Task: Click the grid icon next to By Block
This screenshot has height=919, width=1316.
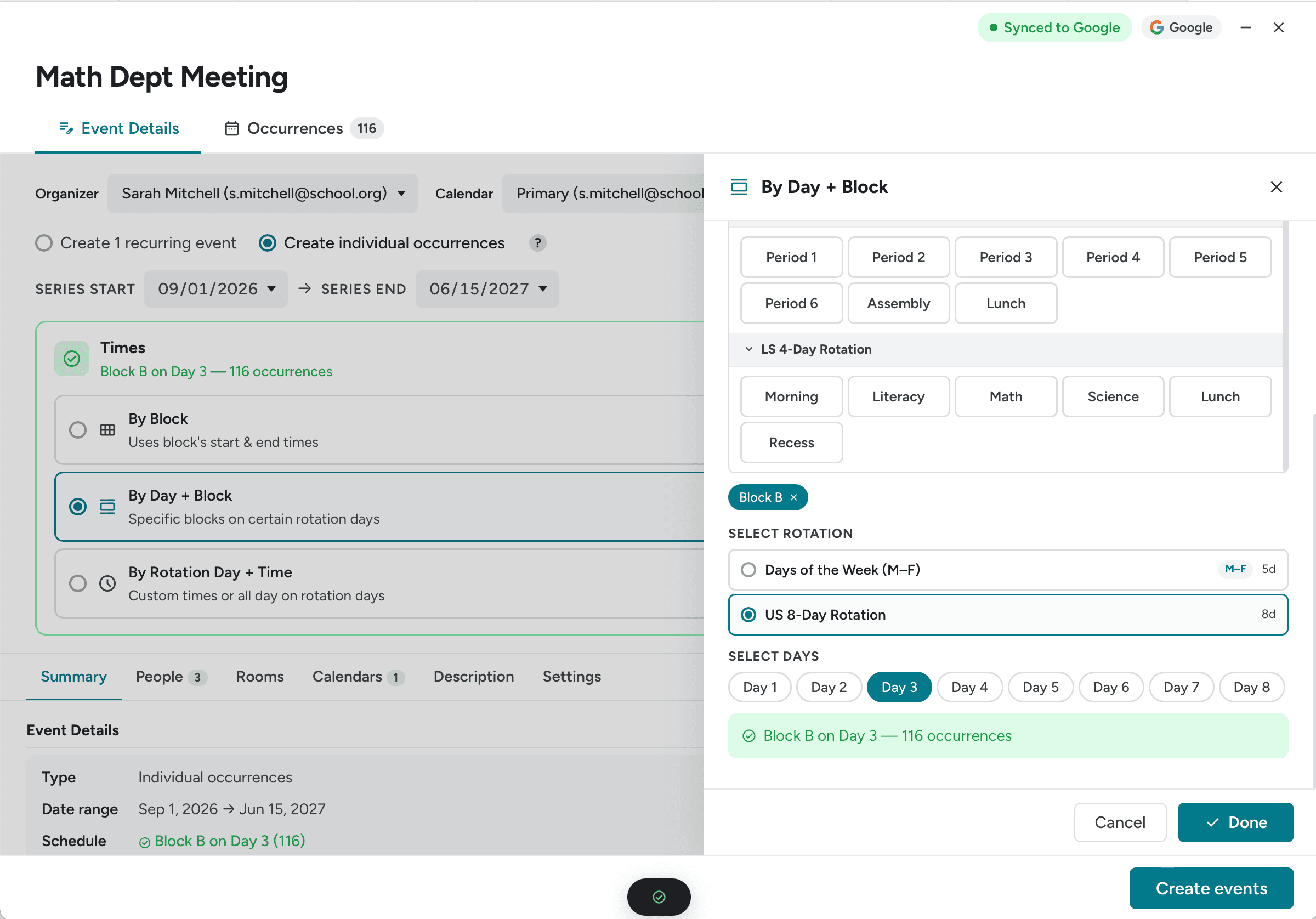Action: (107, 430)
